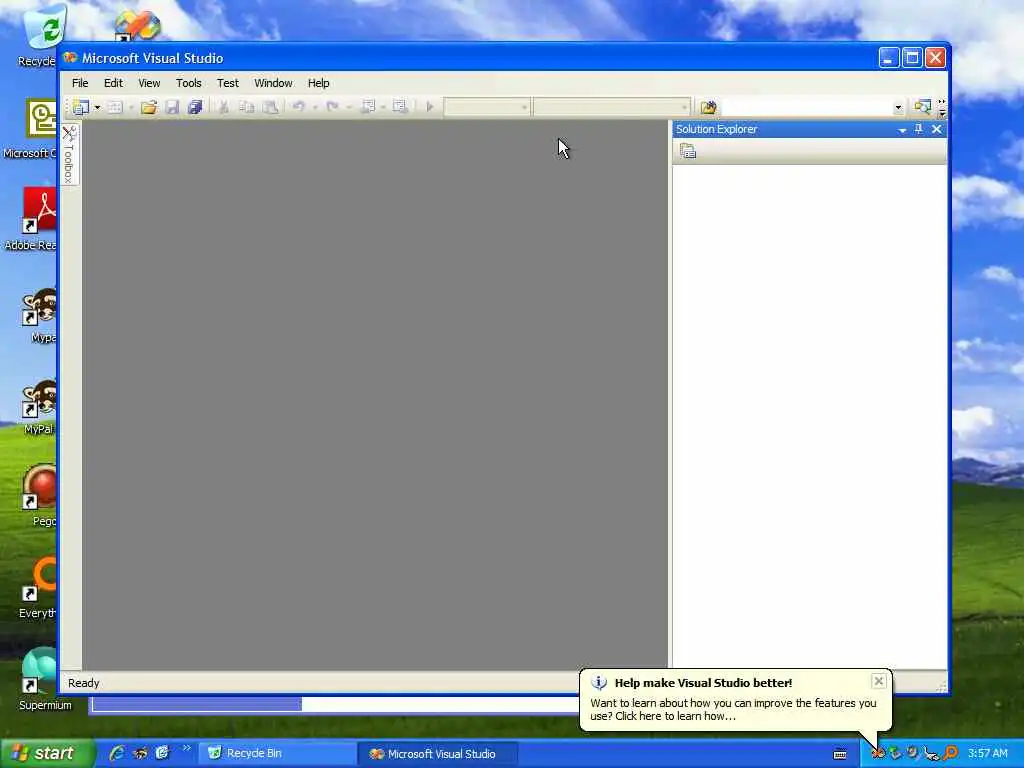This screenshot has height=768, width=1024.
Task: Click the Properties icon in Solution Explorer
Action: click(x=688, y=152)
